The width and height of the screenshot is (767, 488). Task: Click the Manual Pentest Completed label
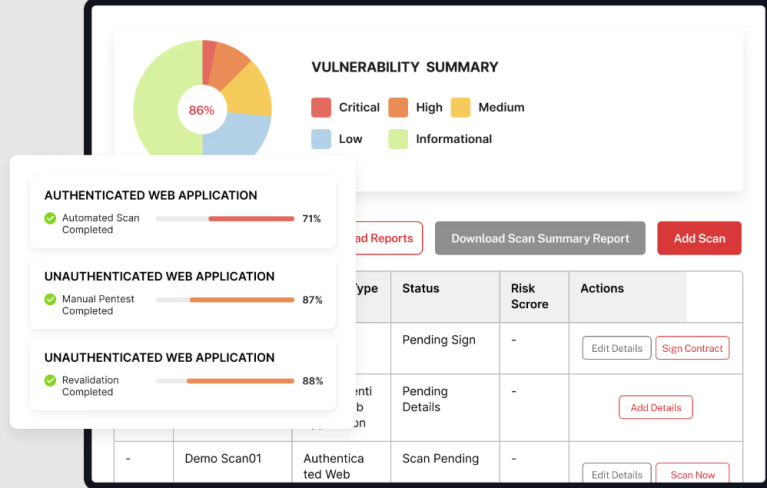point(98,305)
